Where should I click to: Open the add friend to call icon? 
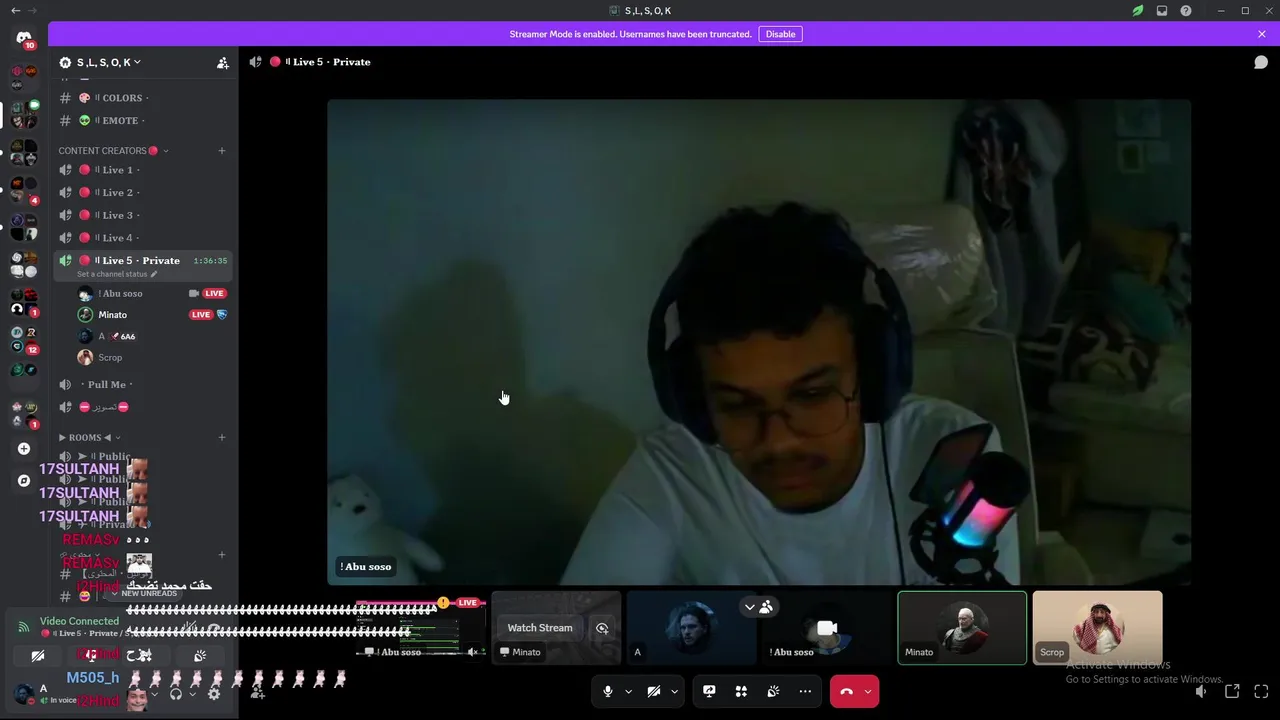258,694
